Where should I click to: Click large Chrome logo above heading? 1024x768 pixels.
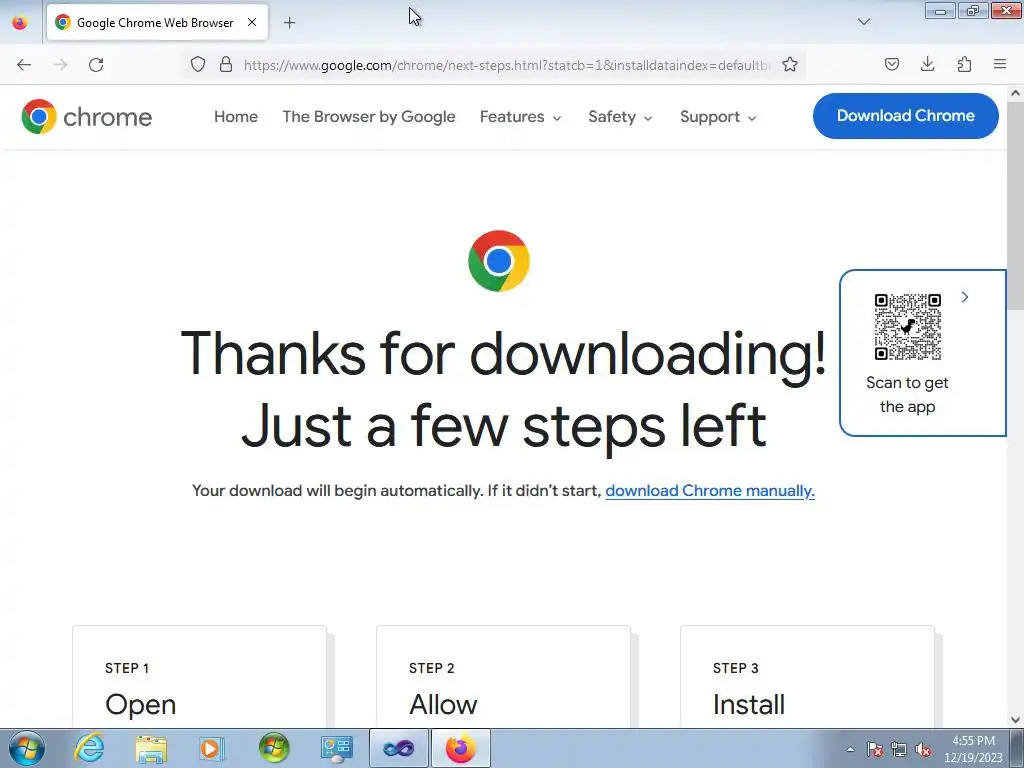(x=499, y=261)
